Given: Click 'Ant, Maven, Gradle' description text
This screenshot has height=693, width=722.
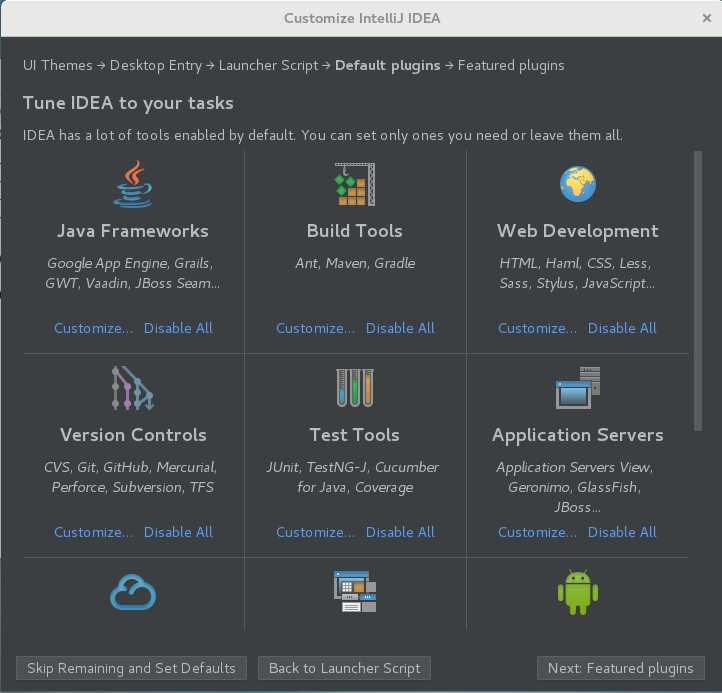Looking at the screenshot, I should [355, 263].
